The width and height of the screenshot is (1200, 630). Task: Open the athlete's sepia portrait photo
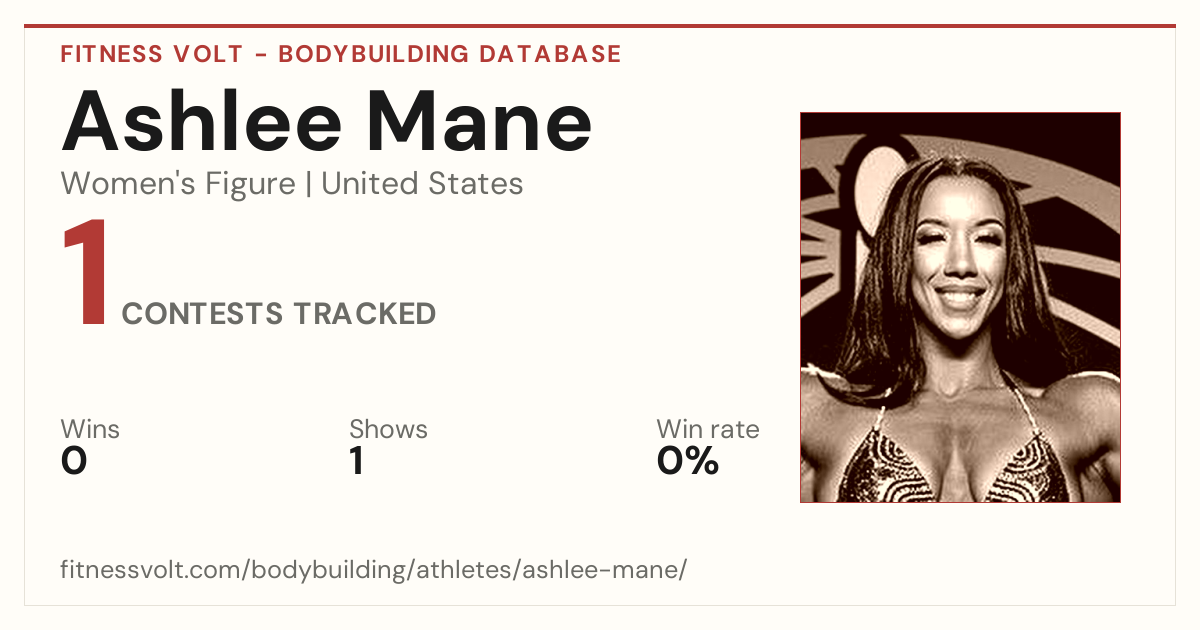(960, 307)
